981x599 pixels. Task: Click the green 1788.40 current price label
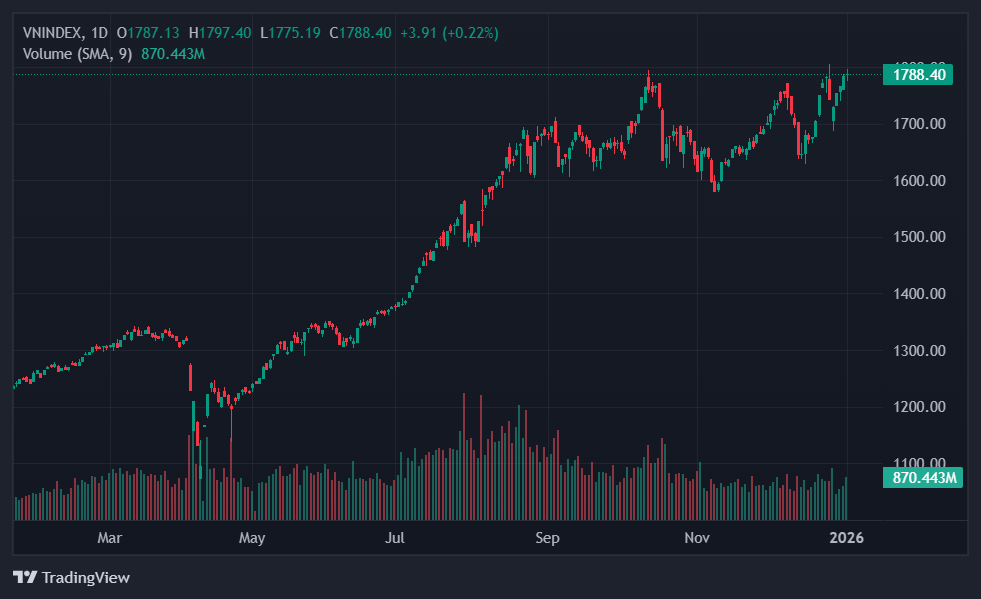pos(918,74)
